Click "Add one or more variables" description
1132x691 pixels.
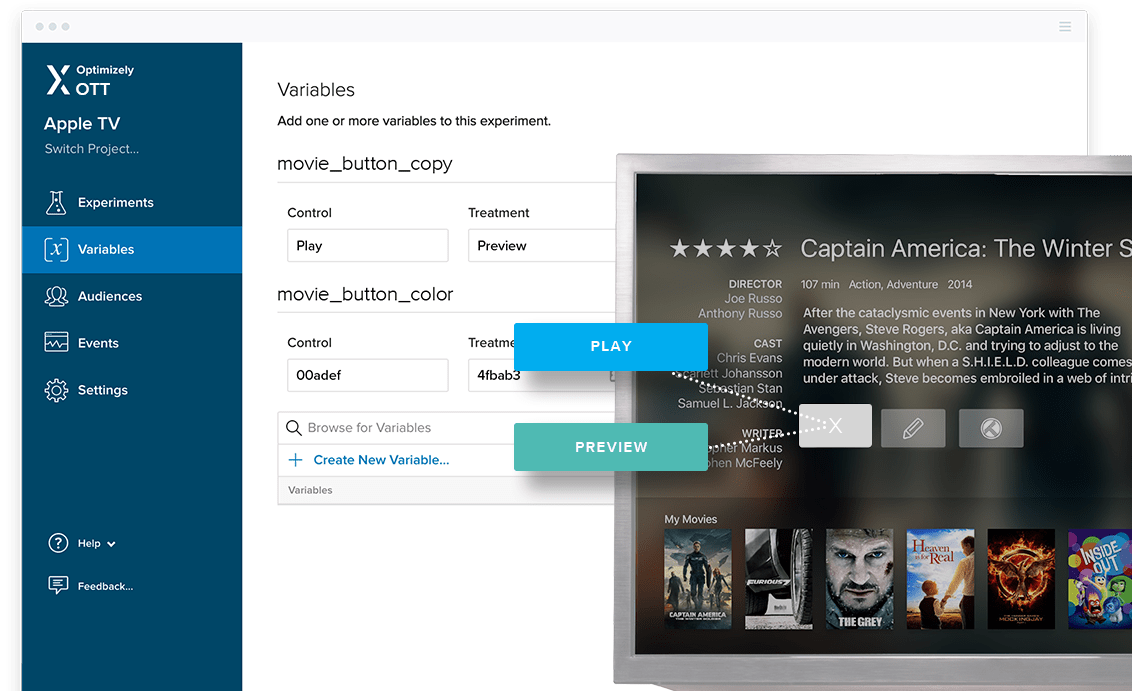click(x=414, y=121)
